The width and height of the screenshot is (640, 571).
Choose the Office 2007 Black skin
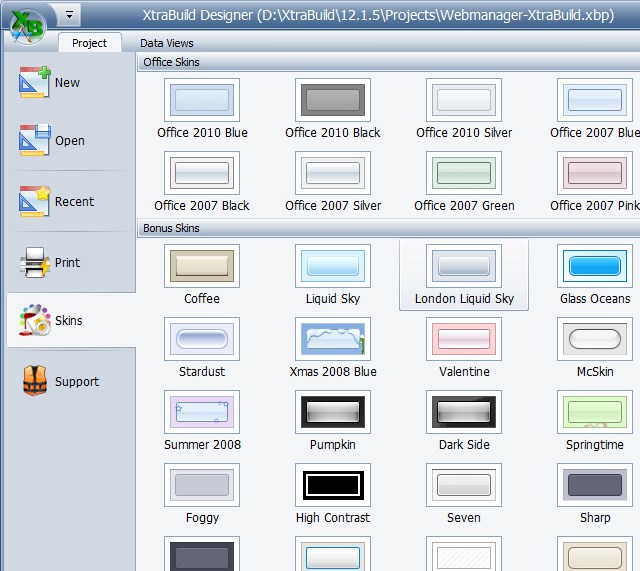click(x=202, y=182)
